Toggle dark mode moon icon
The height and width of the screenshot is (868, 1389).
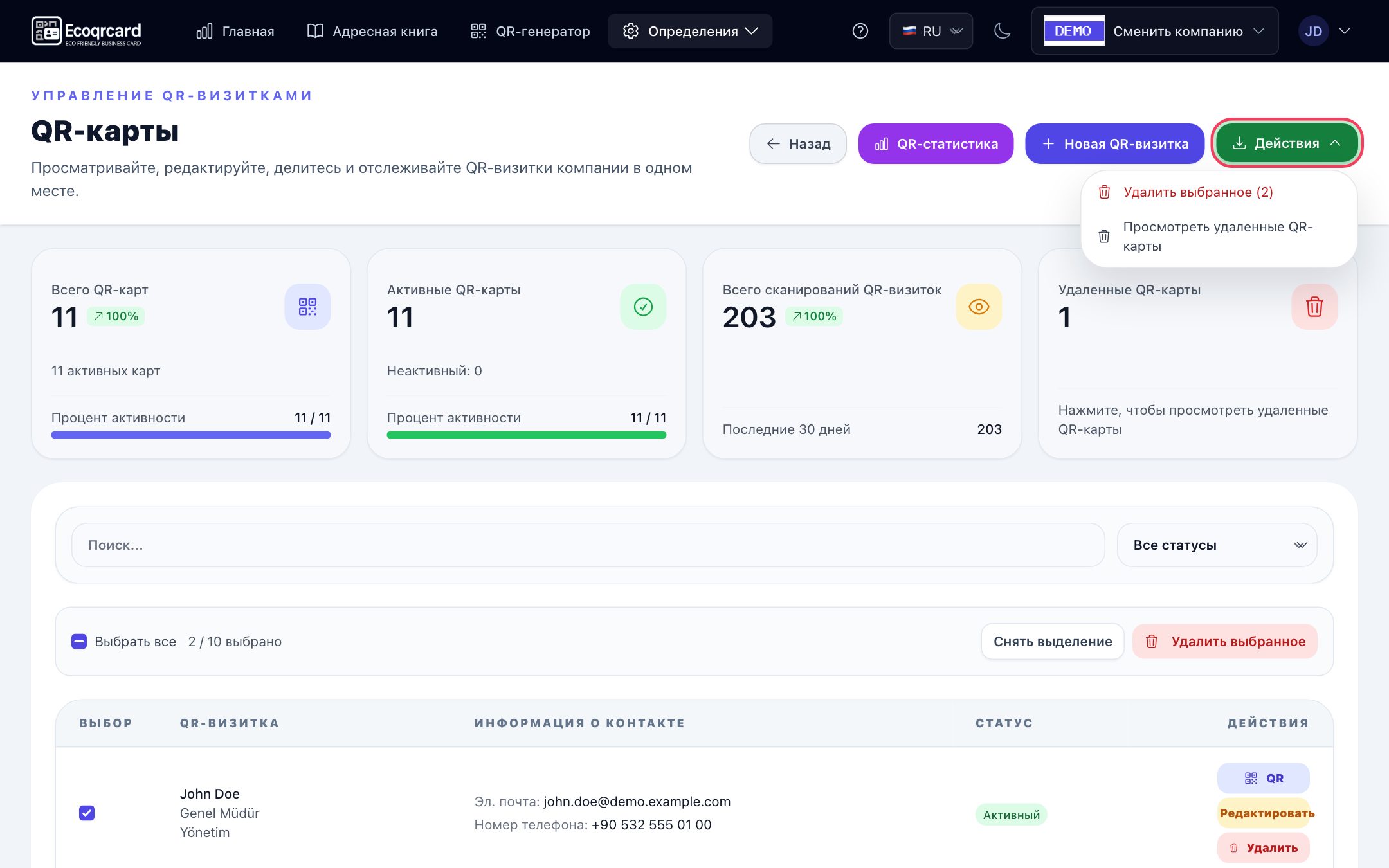tap(1002, 31)
